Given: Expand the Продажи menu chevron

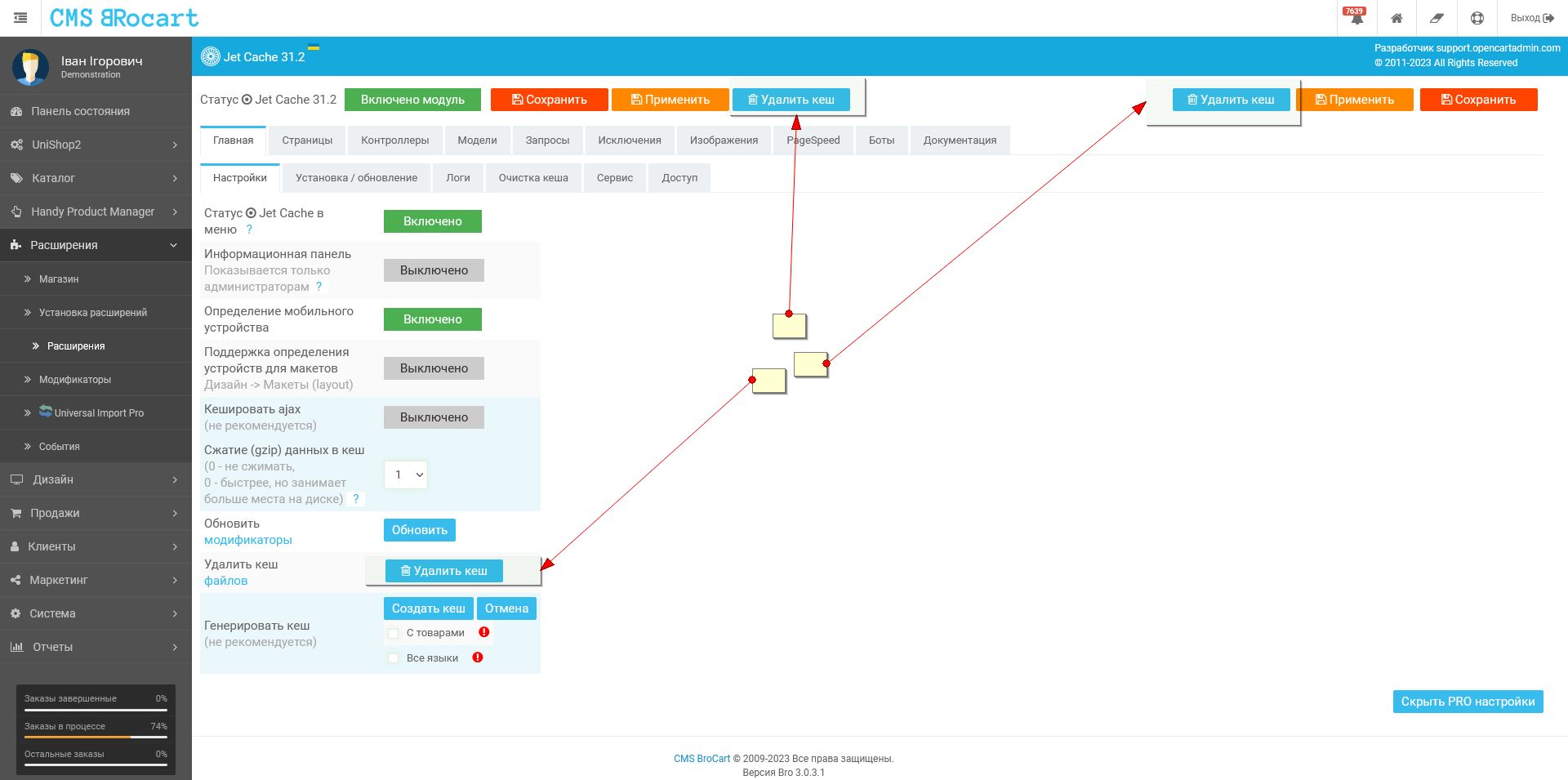Looking at the screenshot, I should point(175,513).
